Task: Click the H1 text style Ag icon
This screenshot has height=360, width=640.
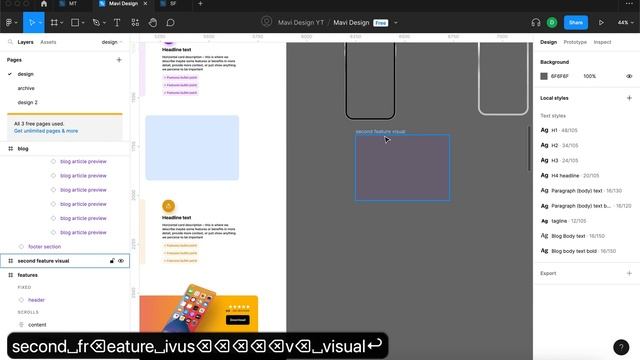Action: click(544, 130)
